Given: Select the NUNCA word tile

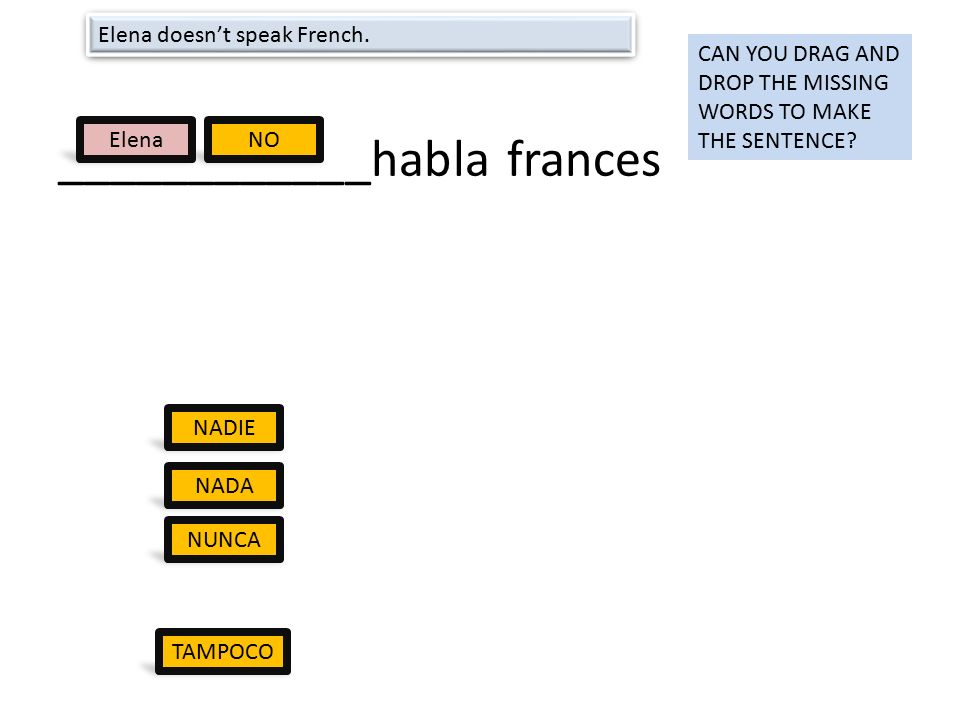Looking at the screenshot, I should coord(224,539).
